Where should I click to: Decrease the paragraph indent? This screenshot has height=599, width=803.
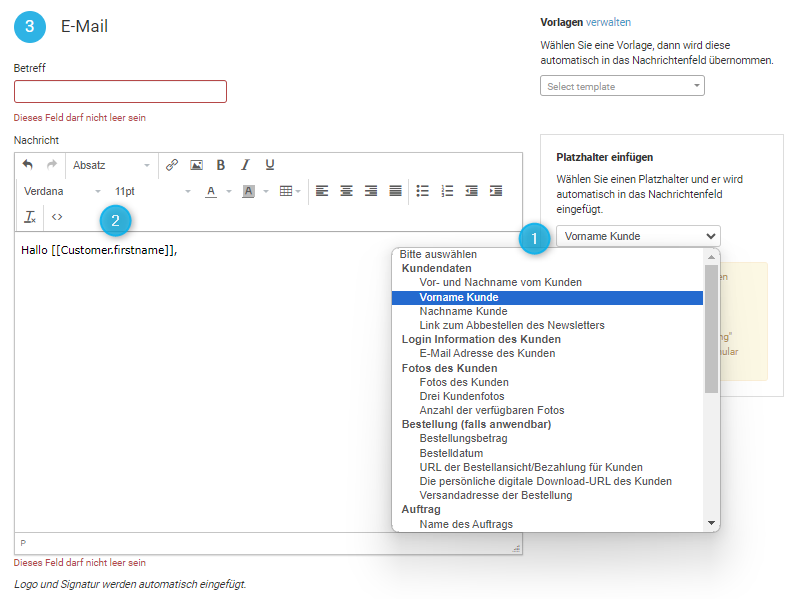tap(472, 191)
